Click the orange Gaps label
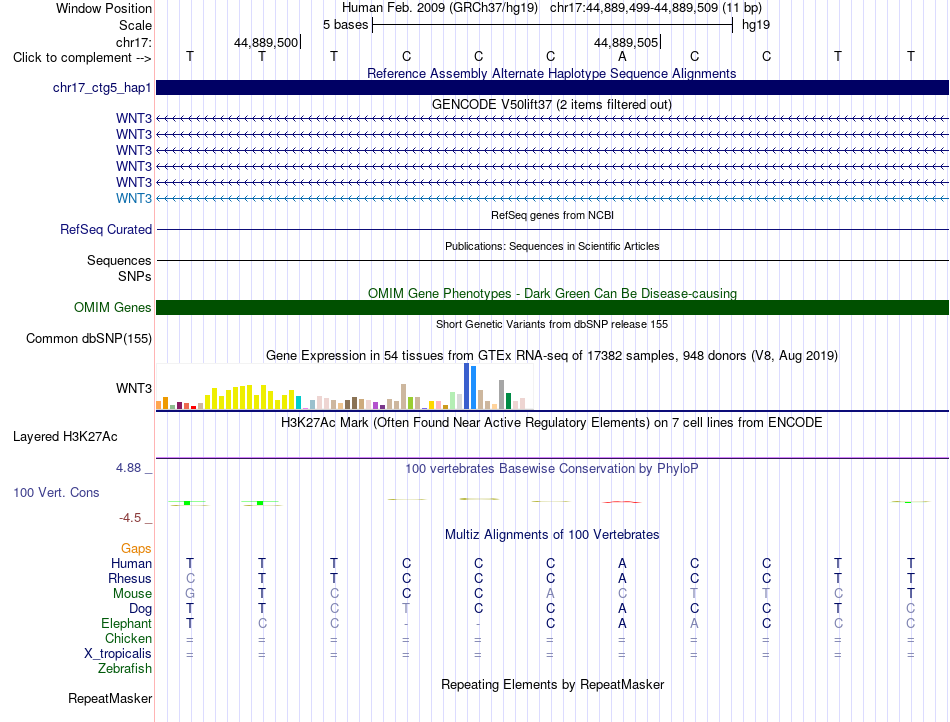This screenshot has height=722, width=950. tap(136, 548)
